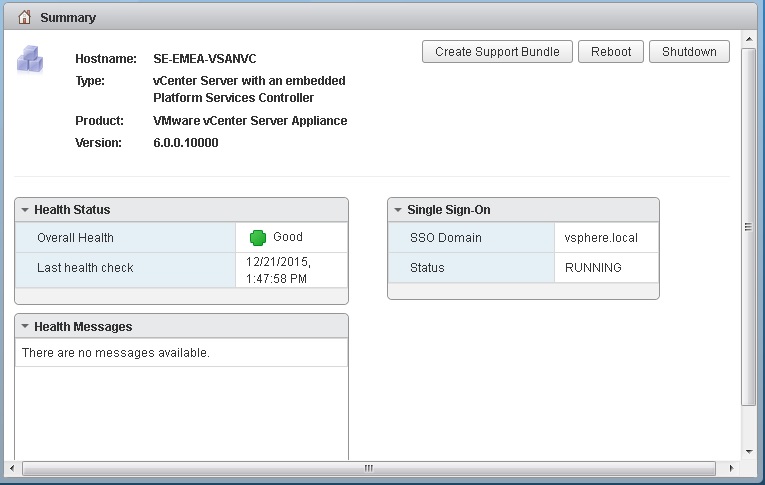
Task: Reboot the appliance
Action: coord(611,52)
